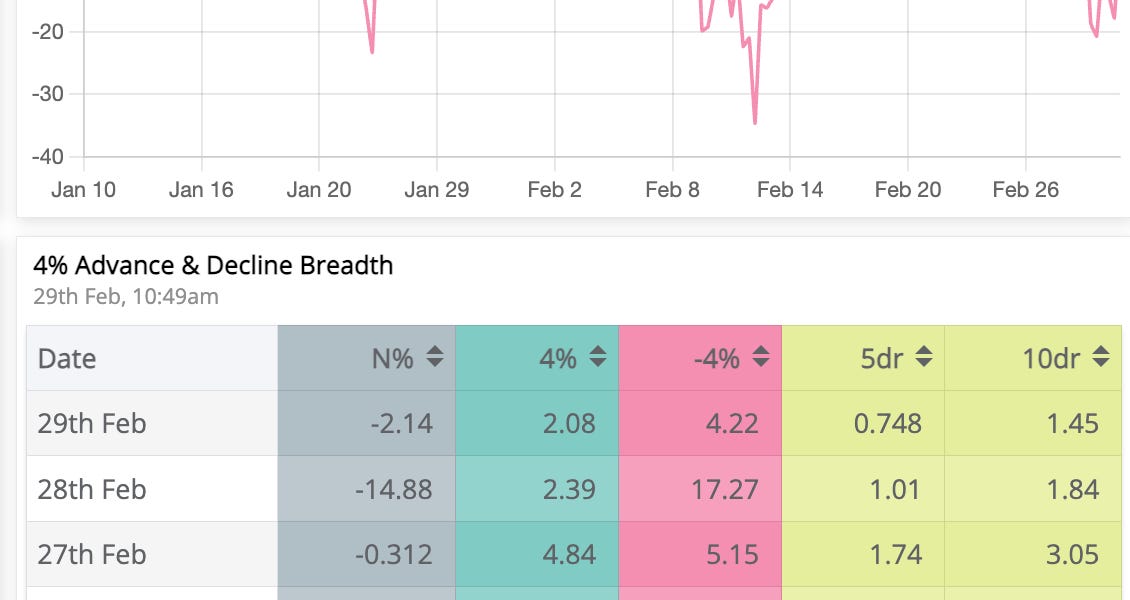
Task: Click the sort arrows beside -4% header
Action: 760,357
